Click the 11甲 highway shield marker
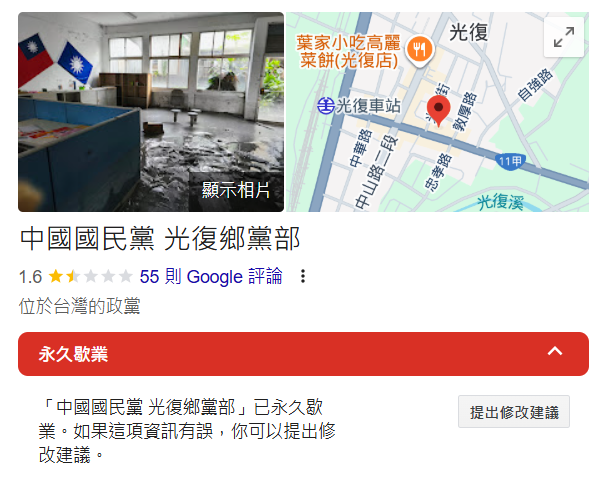The height and width of the screenshot is (487, 599). (x=510, y=162)
